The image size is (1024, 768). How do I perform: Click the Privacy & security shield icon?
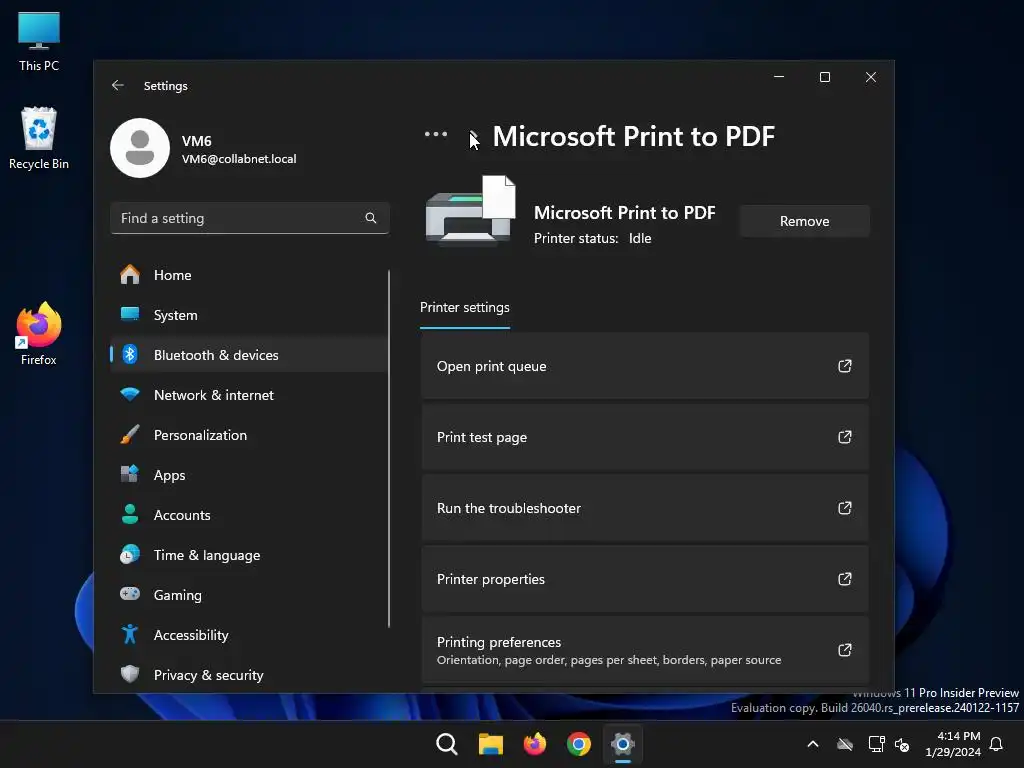pyautogui.click(x=130, y=673)
